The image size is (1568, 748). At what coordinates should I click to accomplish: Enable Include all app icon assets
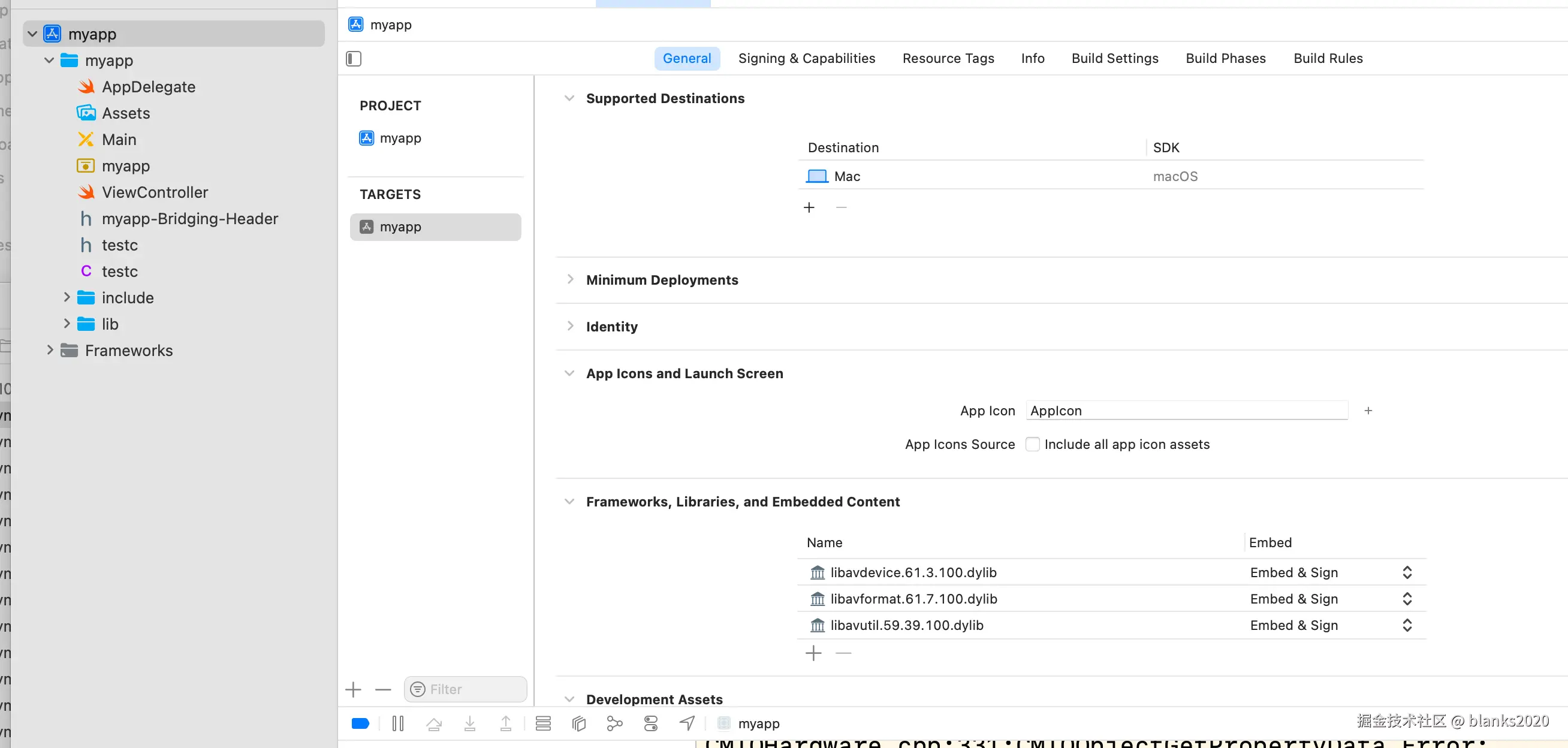point(1032,444)
